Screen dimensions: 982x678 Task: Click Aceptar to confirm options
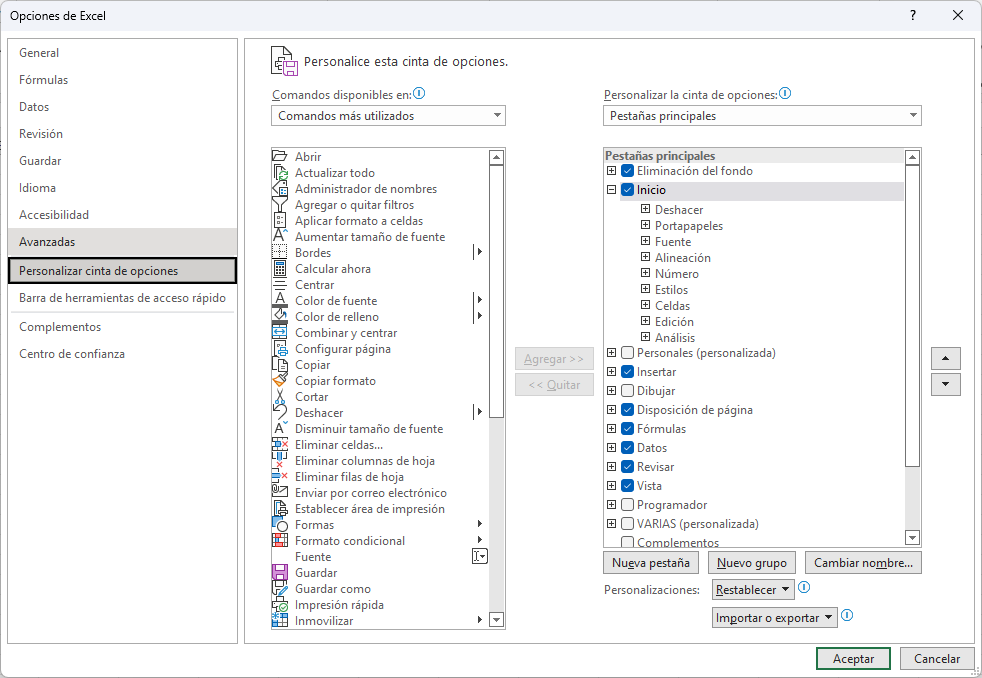853,659
